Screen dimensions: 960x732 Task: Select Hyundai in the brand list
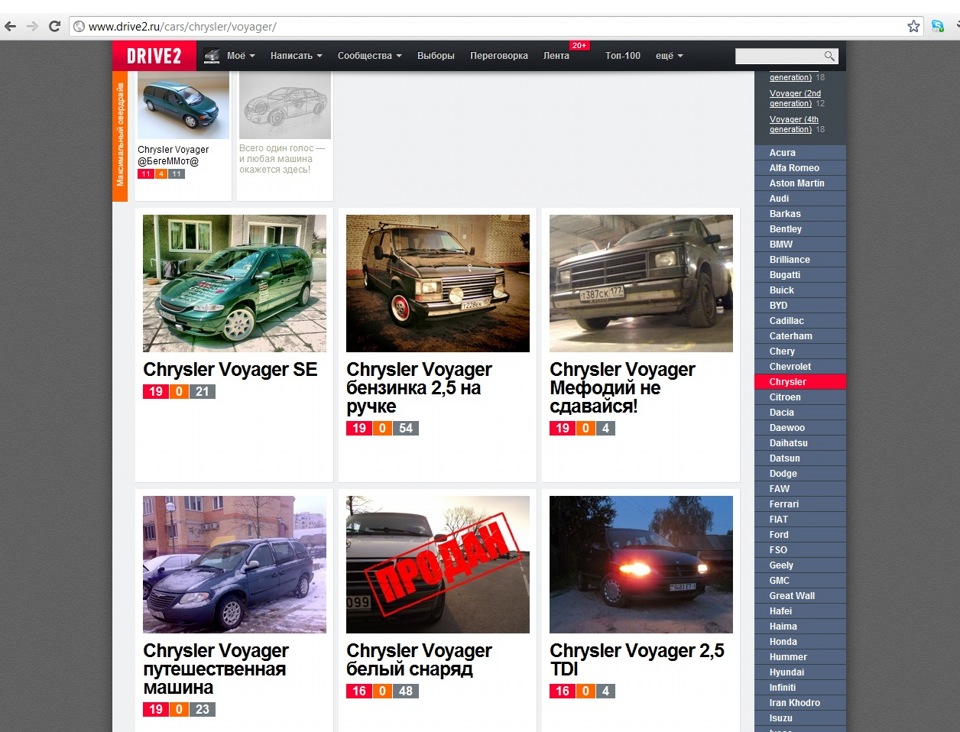point(800,673)
